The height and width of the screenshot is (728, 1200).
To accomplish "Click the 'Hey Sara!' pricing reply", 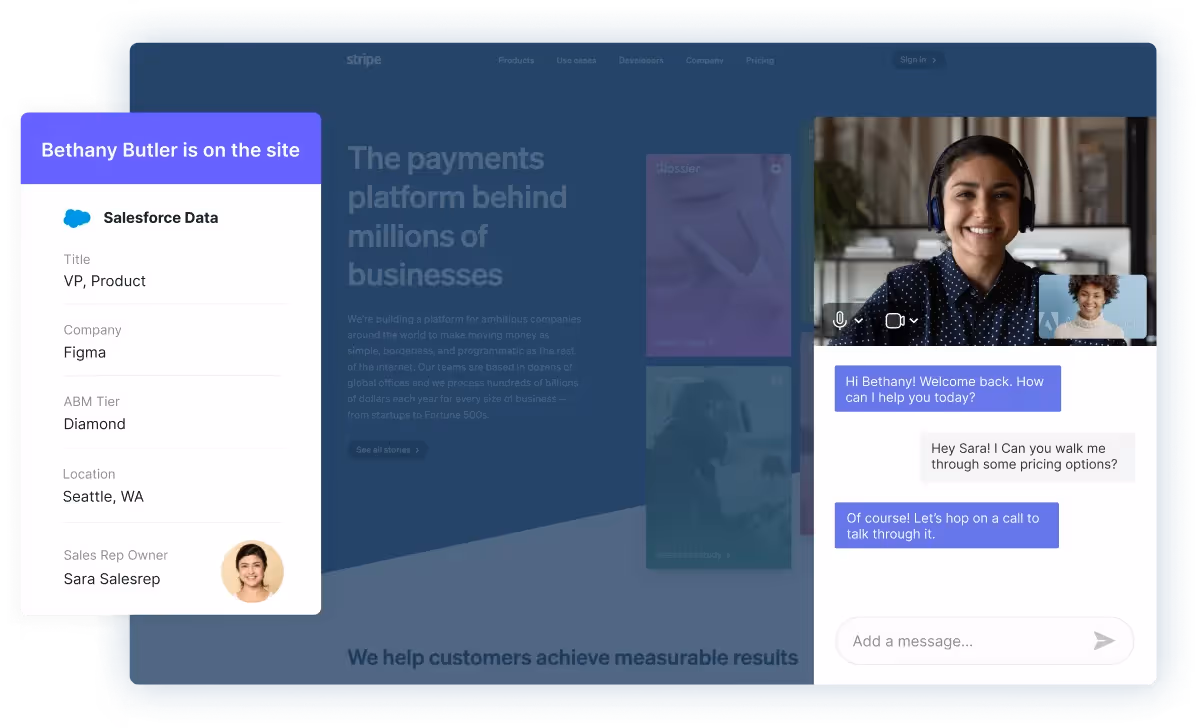I will (1028, 456).
